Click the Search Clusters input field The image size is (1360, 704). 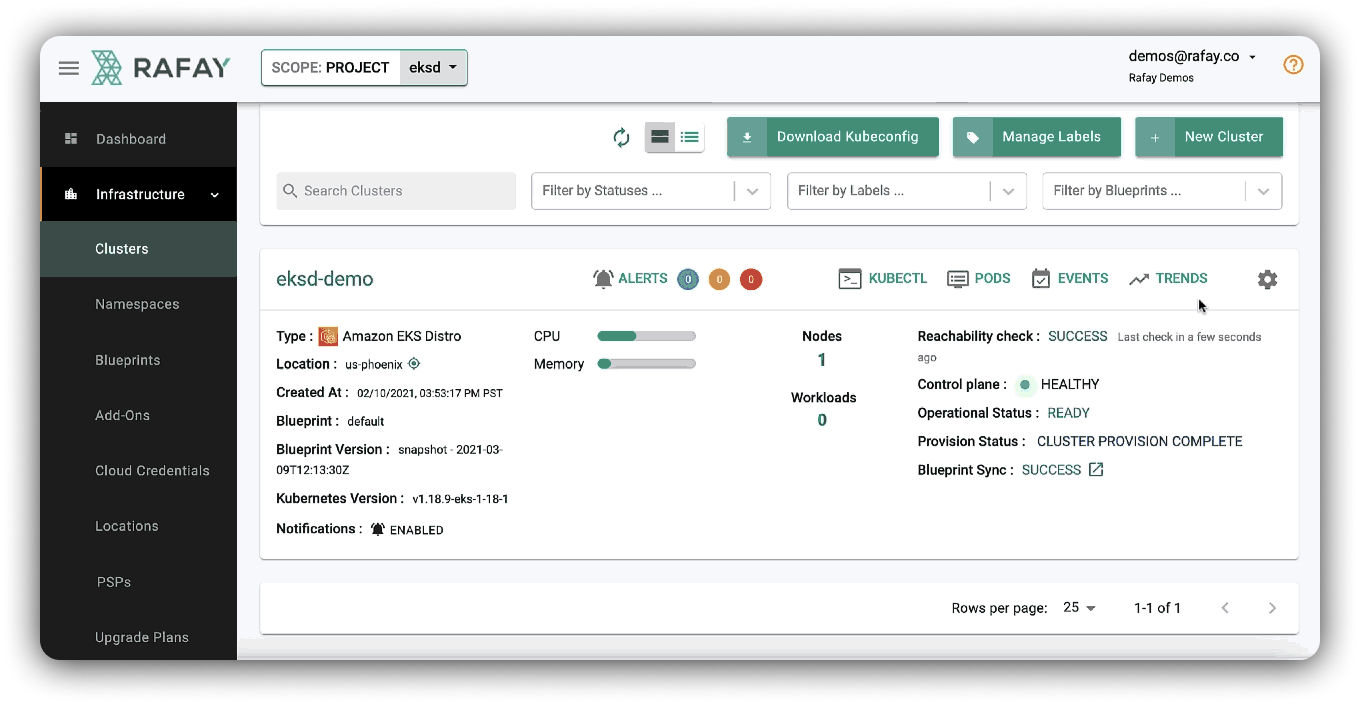397,191
